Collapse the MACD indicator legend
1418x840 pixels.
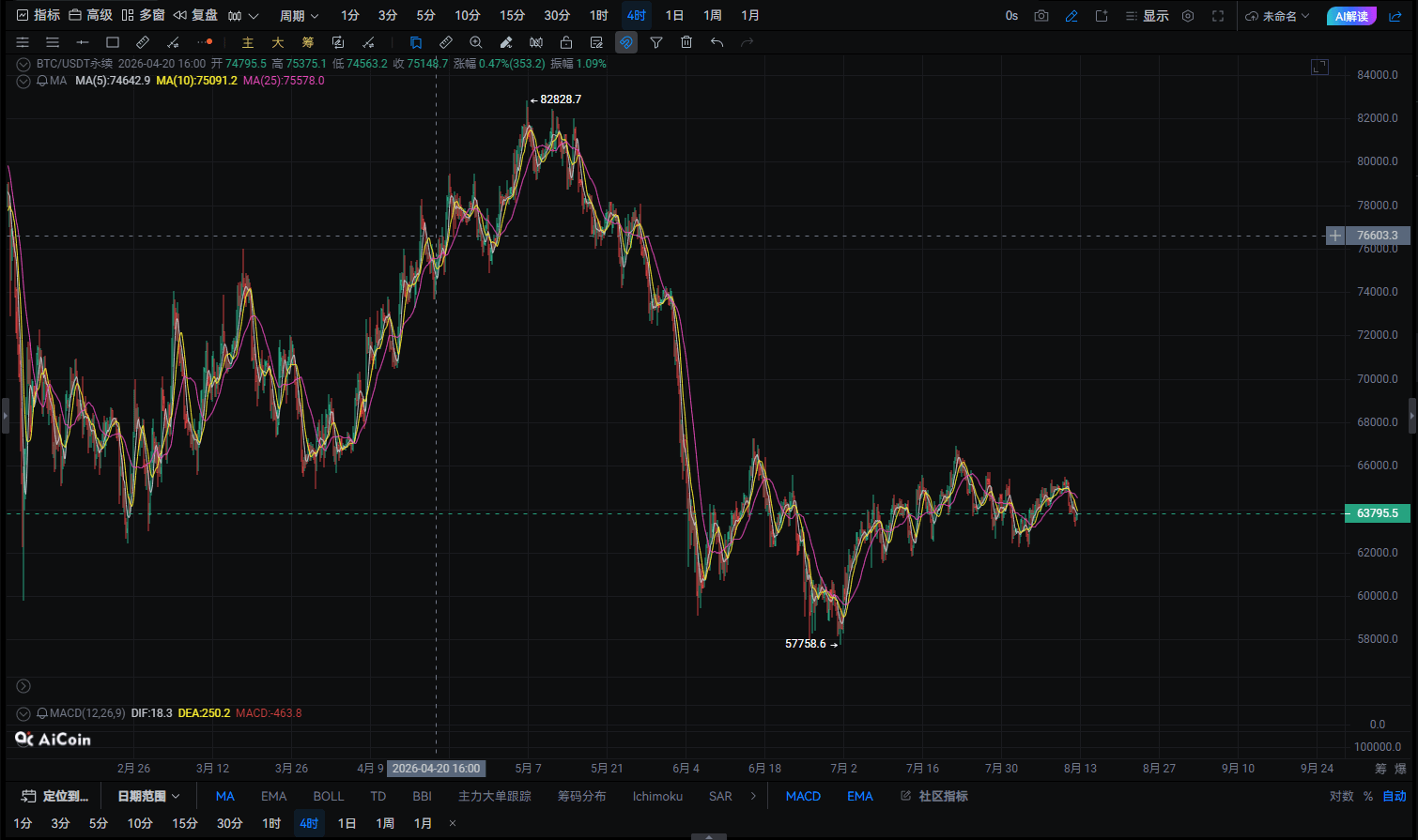pos(23,713)
